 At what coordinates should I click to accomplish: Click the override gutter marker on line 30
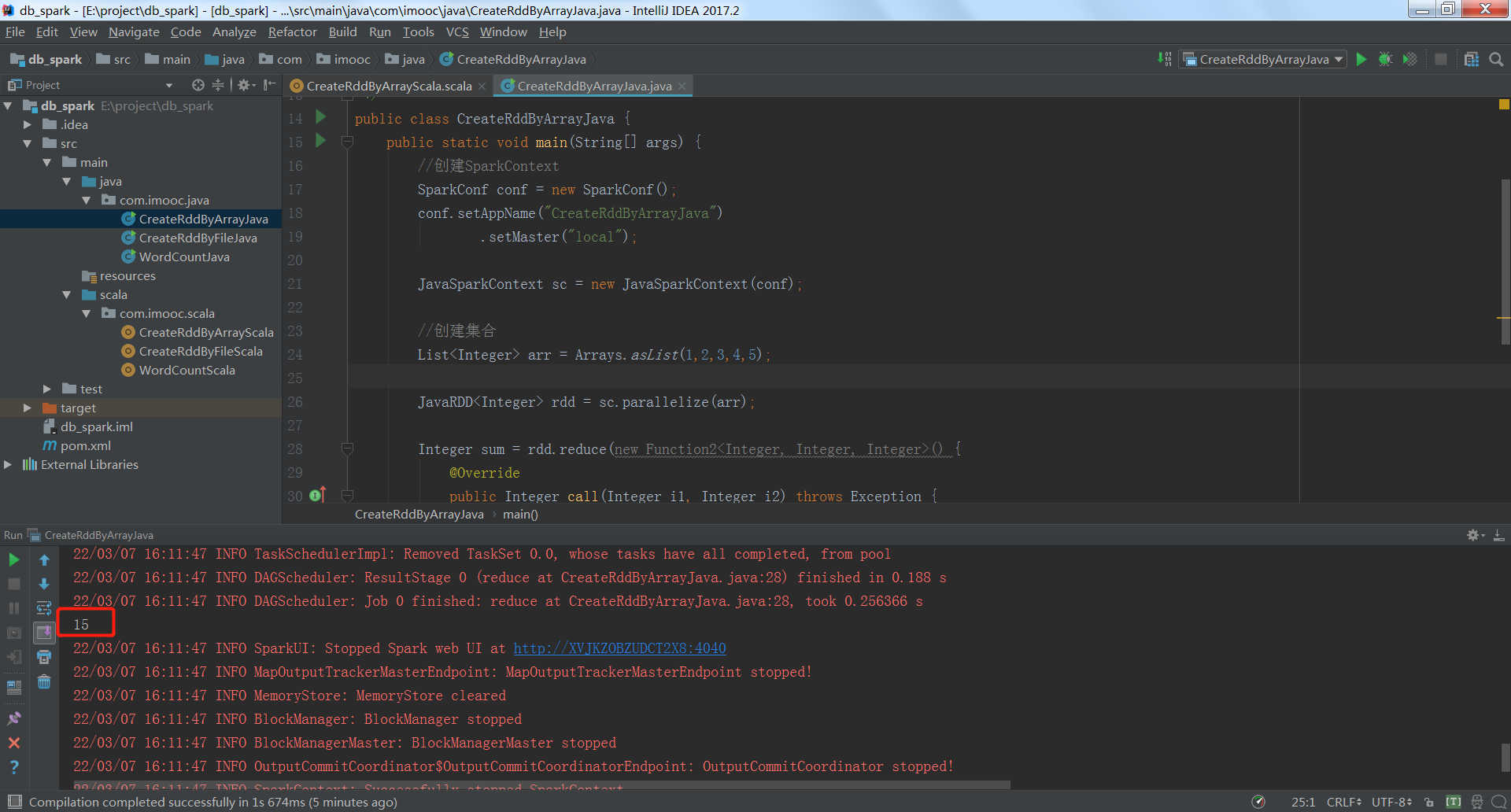coord(318,495)
